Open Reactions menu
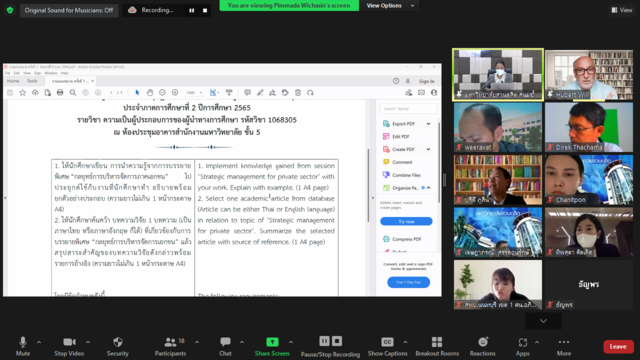 [x=482, y=347]
